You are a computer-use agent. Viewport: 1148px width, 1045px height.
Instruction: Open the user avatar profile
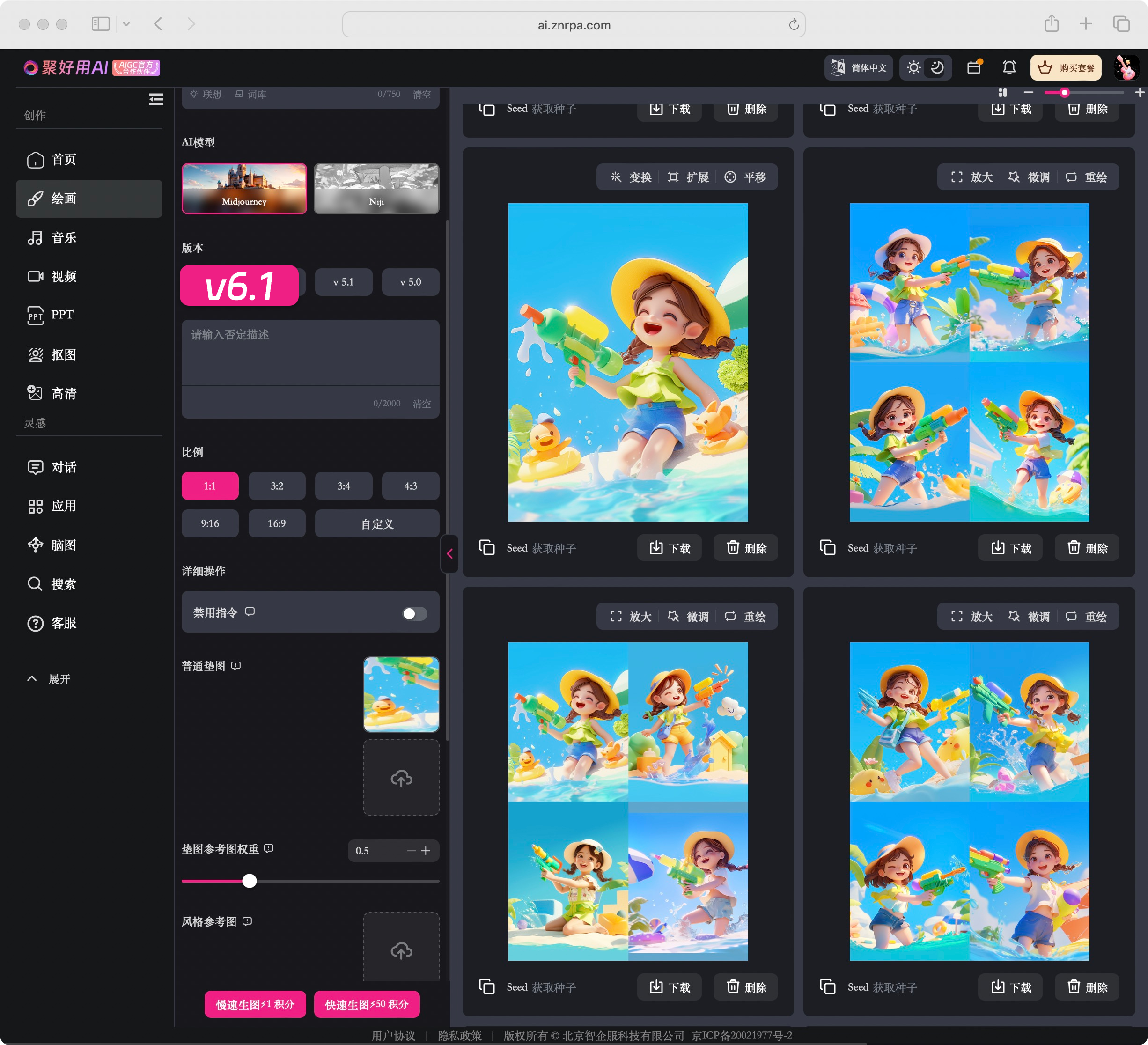point(1126,68)
